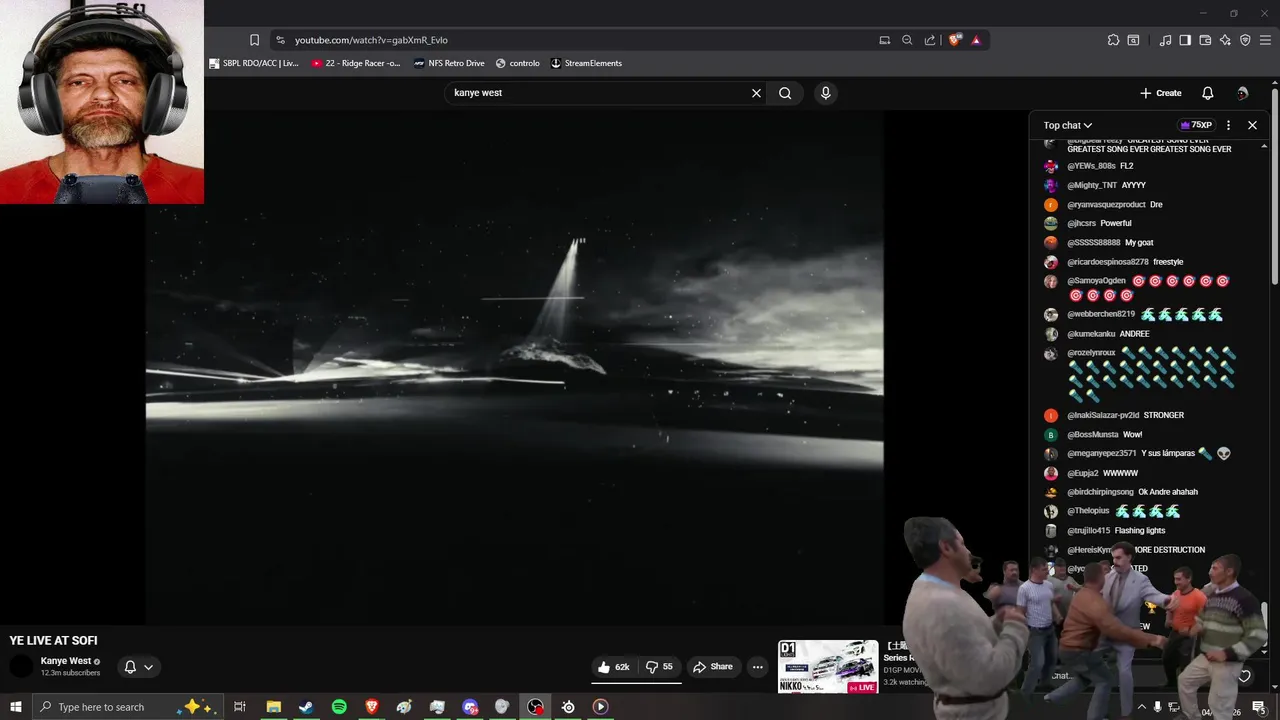Open site settings icon in address bar
The height and width of the screenshot is (720, 1280).
[280, 40]
